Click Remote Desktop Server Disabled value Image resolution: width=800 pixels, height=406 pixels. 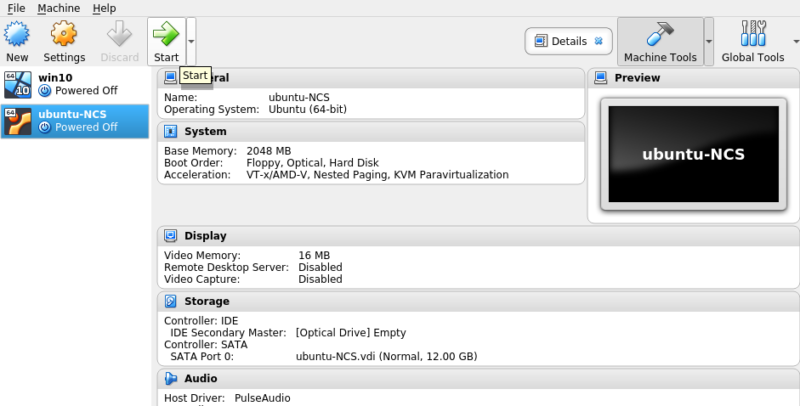click(x=320, y=267)
